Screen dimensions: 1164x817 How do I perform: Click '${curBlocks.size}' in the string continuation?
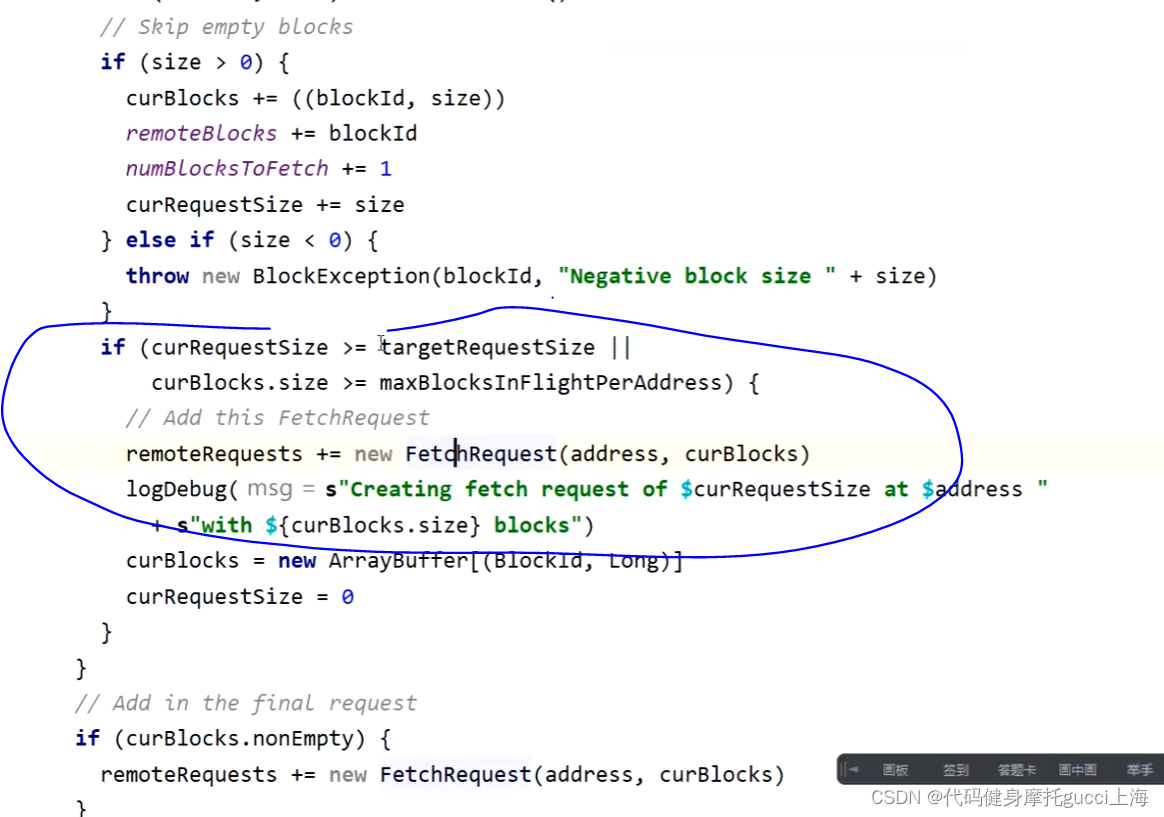[373, 525]
